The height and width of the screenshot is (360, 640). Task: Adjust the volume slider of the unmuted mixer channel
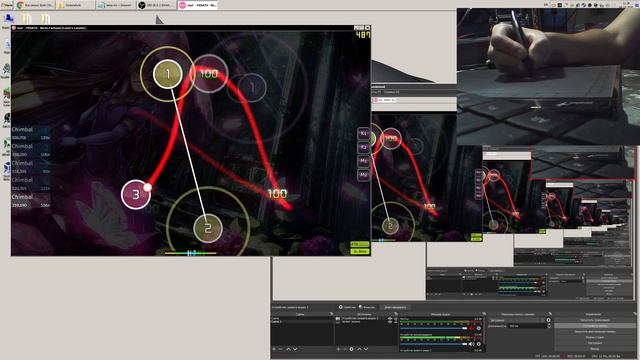[x=433, y=344]
